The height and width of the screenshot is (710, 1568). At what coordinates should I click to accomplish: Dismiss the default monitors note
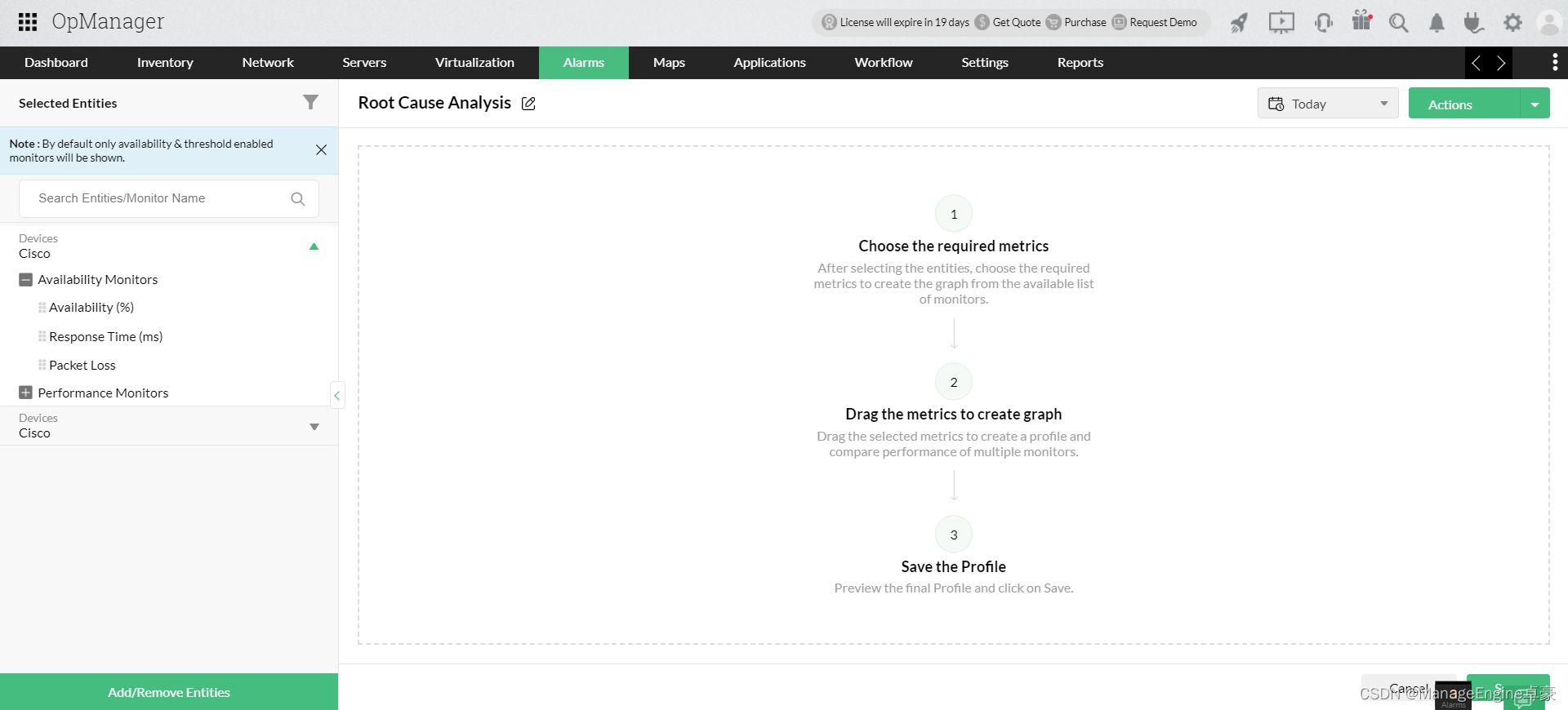click(321, 150)
